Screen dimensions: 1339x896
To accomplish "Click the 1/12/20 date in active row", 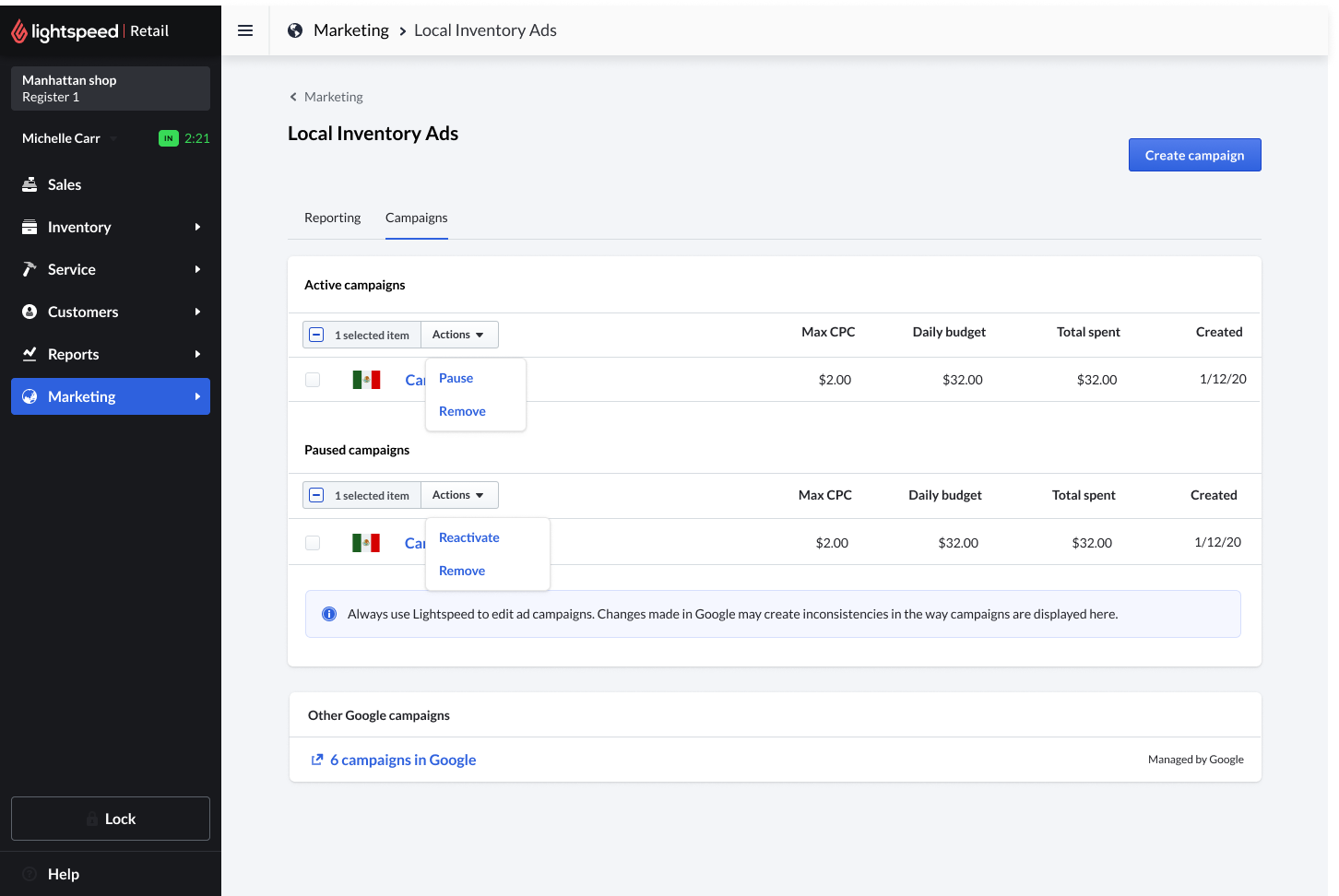I will (x=1223, y=379).
